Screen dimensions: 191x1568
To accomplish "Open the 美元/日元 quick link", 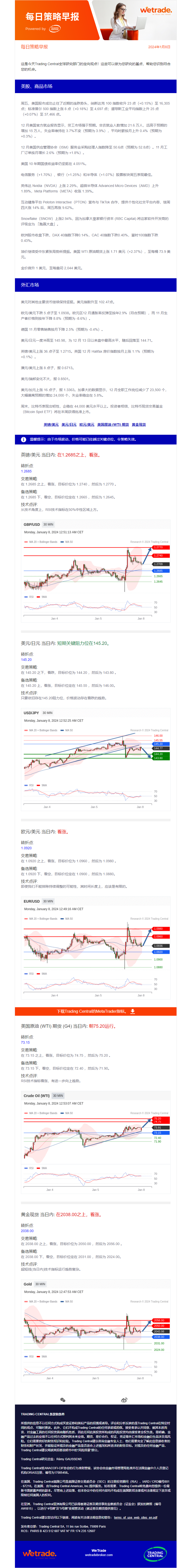I will pyautogui.click(x=69, y=425).
